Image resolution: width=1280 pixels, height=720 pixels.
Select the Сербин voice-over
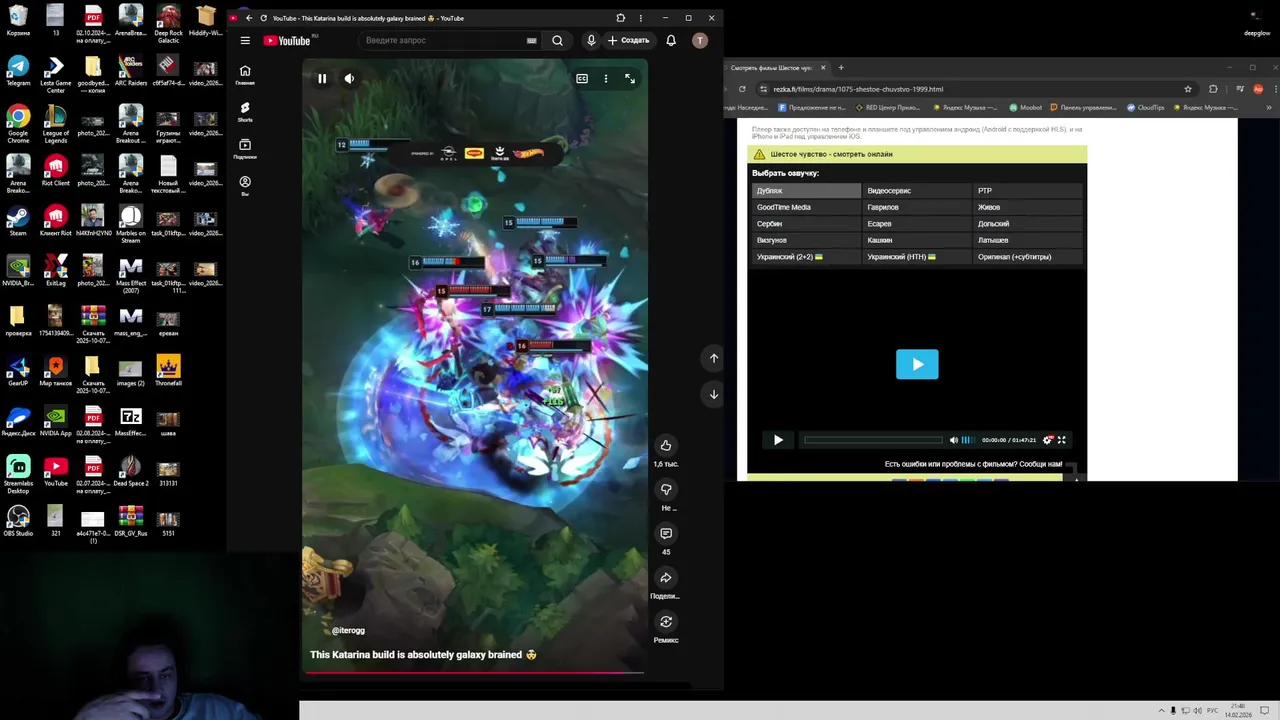(806, 224)
